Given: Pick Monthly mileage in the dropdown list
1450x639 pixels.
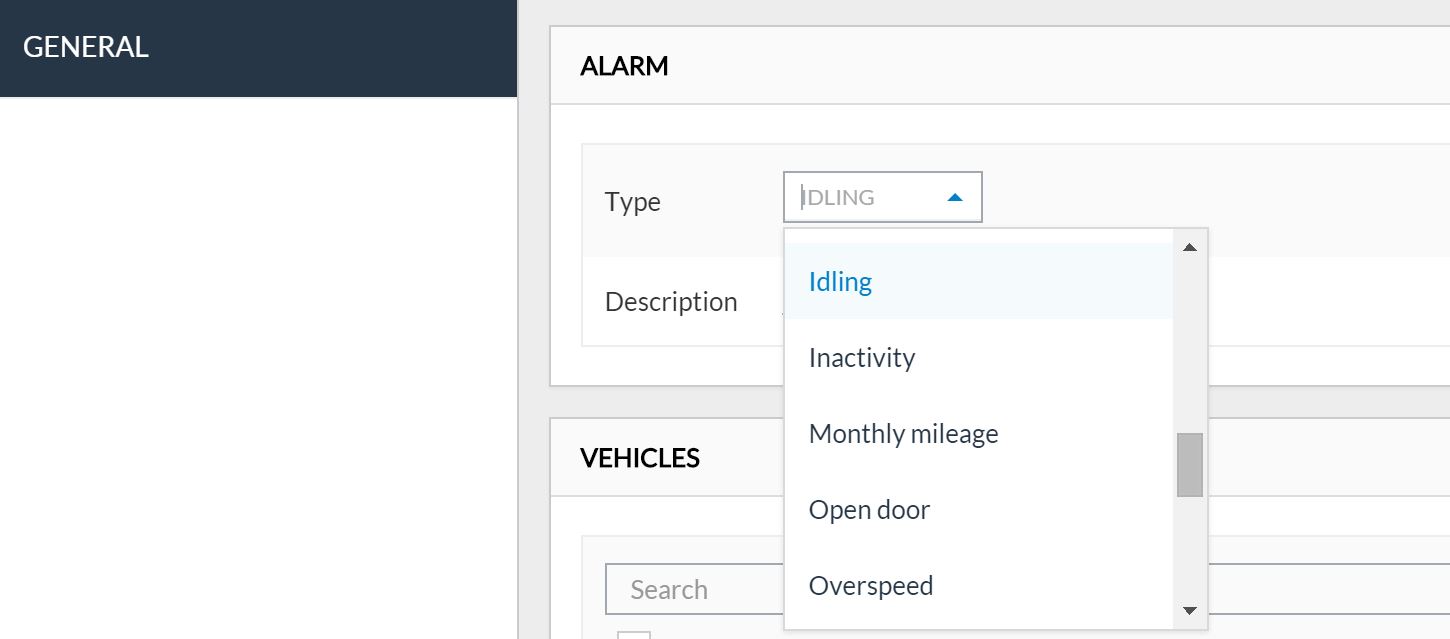Looking at the screenshot, I should 903,434.
